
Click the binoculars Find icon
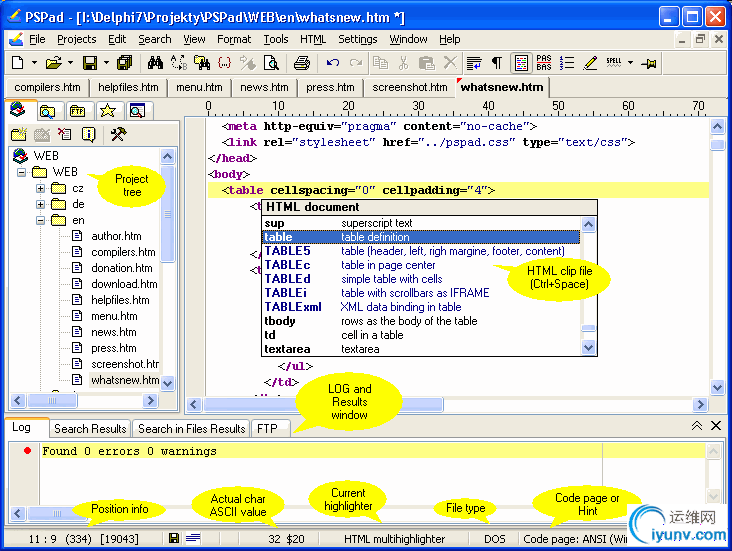tap(155, 63)
